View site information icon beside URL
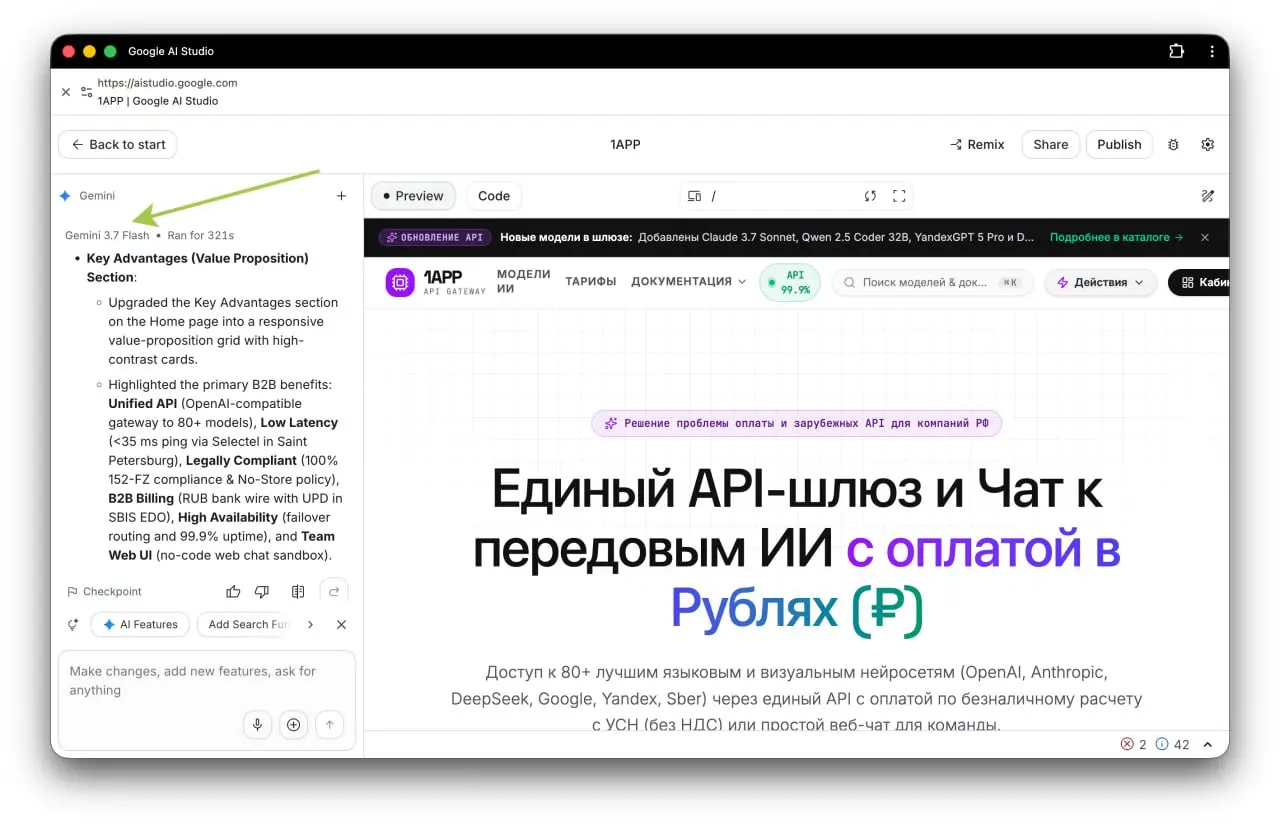The image size is (1280, 825). coord(87,92)
